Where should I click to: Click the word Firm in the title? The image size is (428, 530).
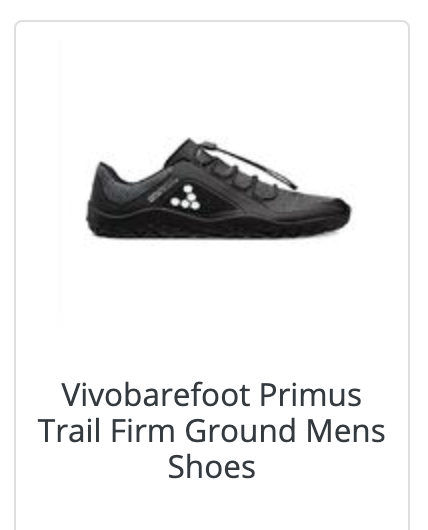click(143, 431)
